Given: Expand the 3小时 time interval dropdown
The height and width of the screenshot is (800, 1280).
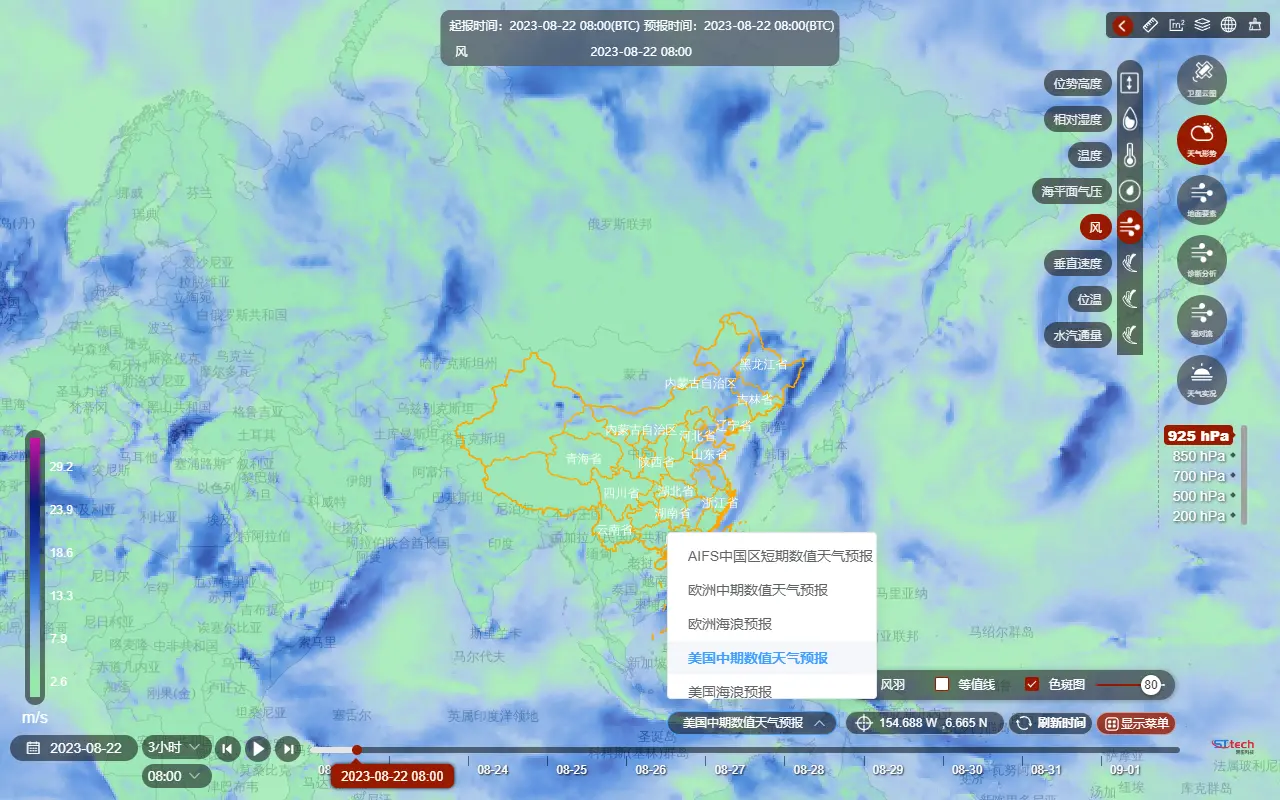Looking at the screenshot, I should tap(178, 747).
